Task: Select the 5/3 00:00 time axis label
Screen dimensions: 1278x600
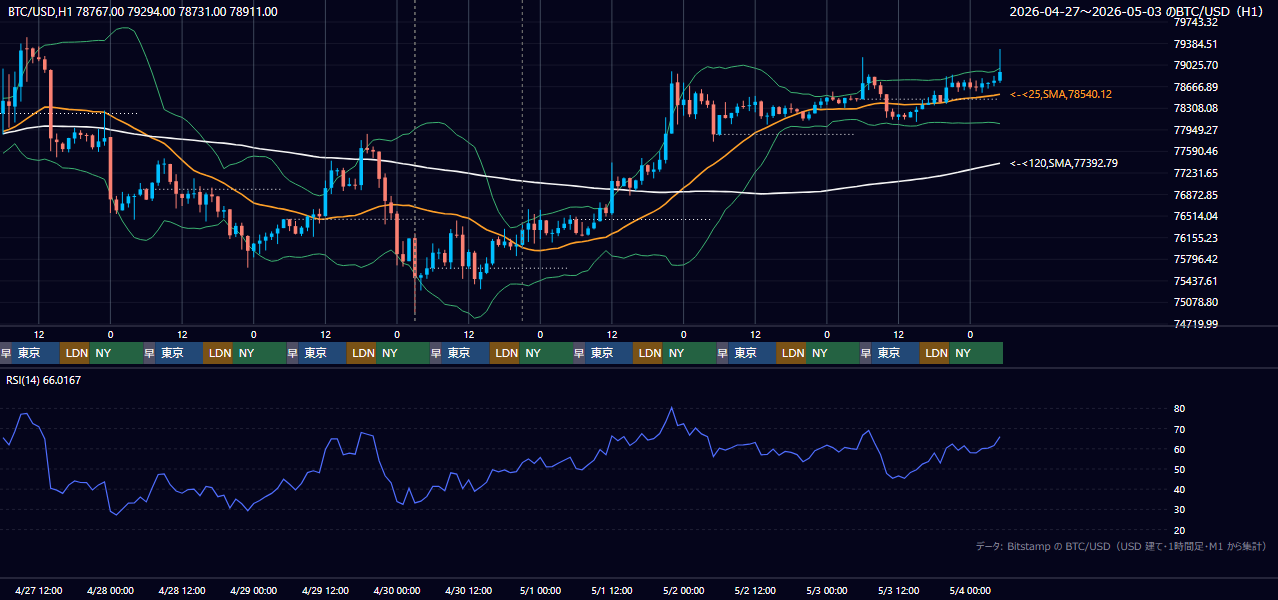Action: 826,590
